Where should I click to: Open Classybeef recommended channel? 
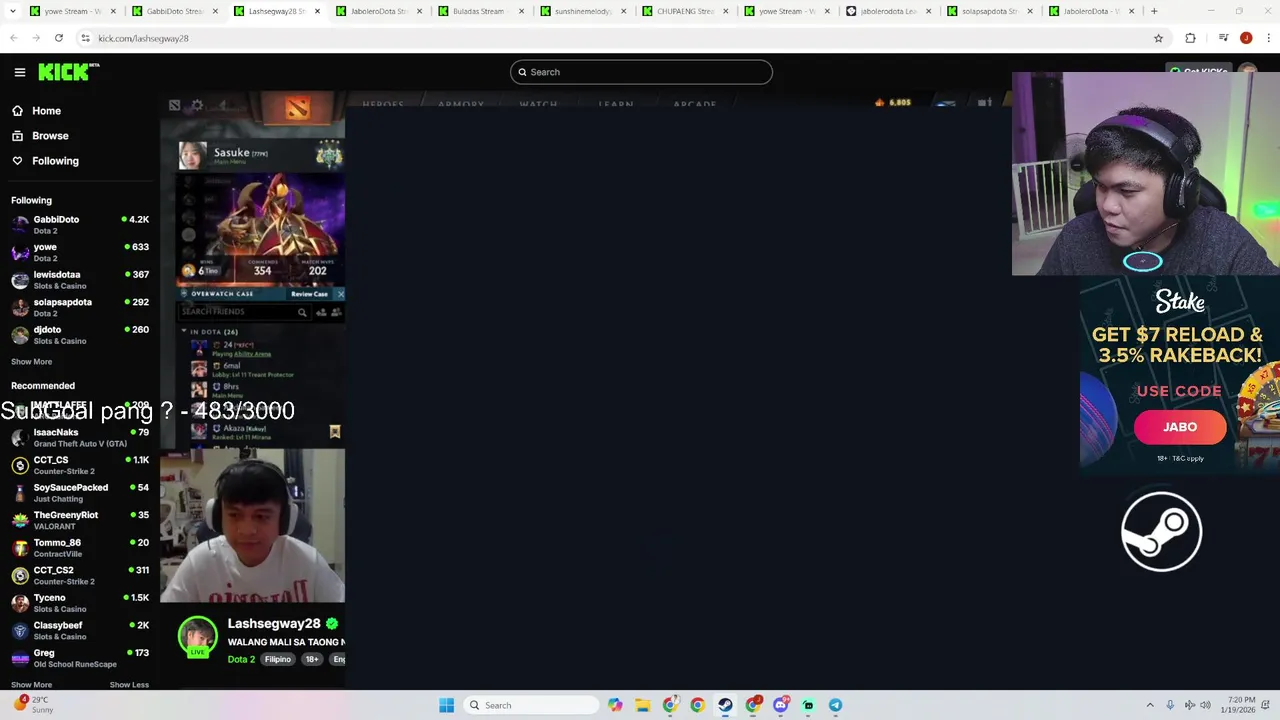tap(80, 630)
